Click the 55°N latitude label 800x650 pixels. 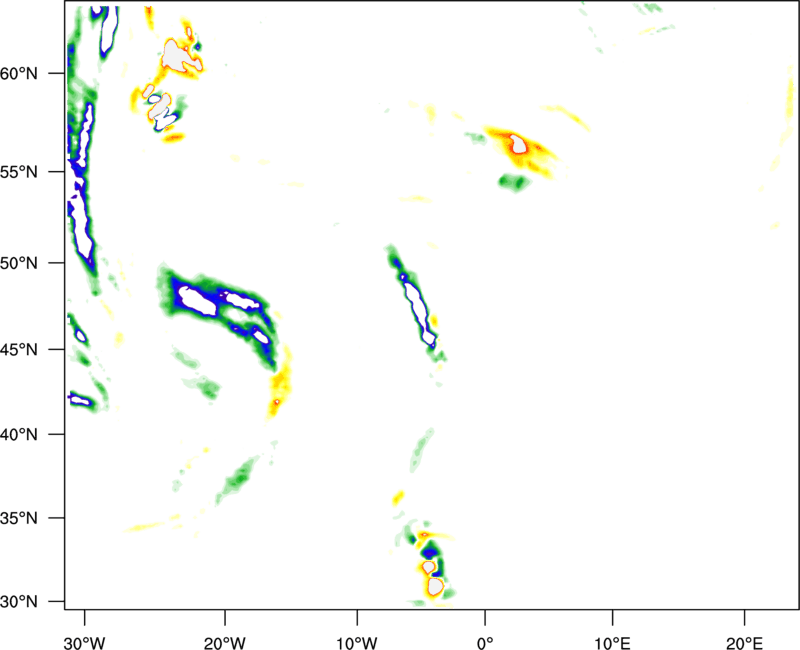pos(19,172)
